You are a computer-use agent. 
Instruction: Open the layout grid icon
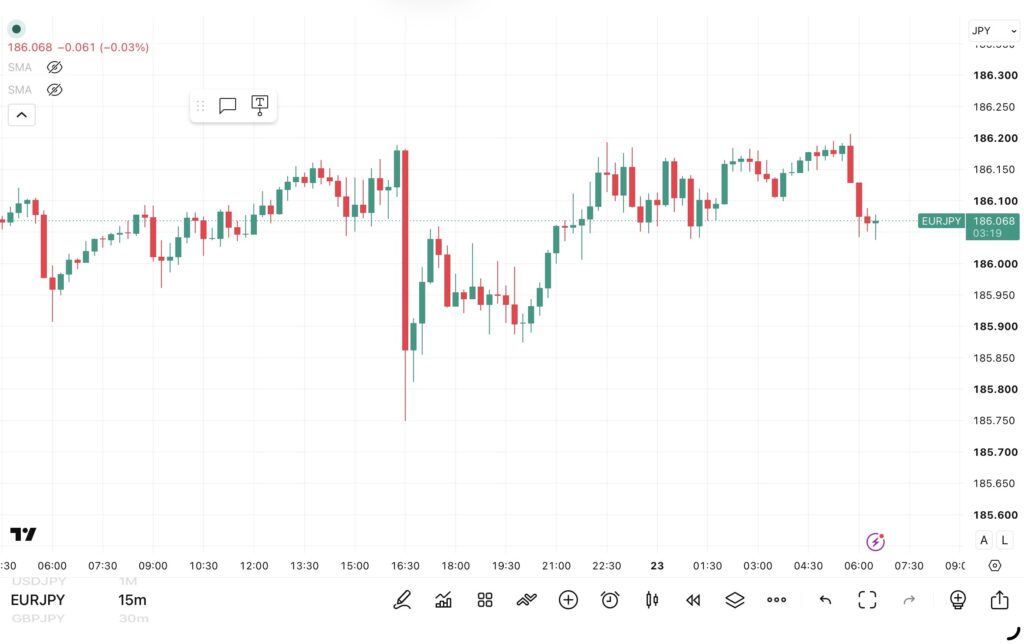(x=485, y=600)
